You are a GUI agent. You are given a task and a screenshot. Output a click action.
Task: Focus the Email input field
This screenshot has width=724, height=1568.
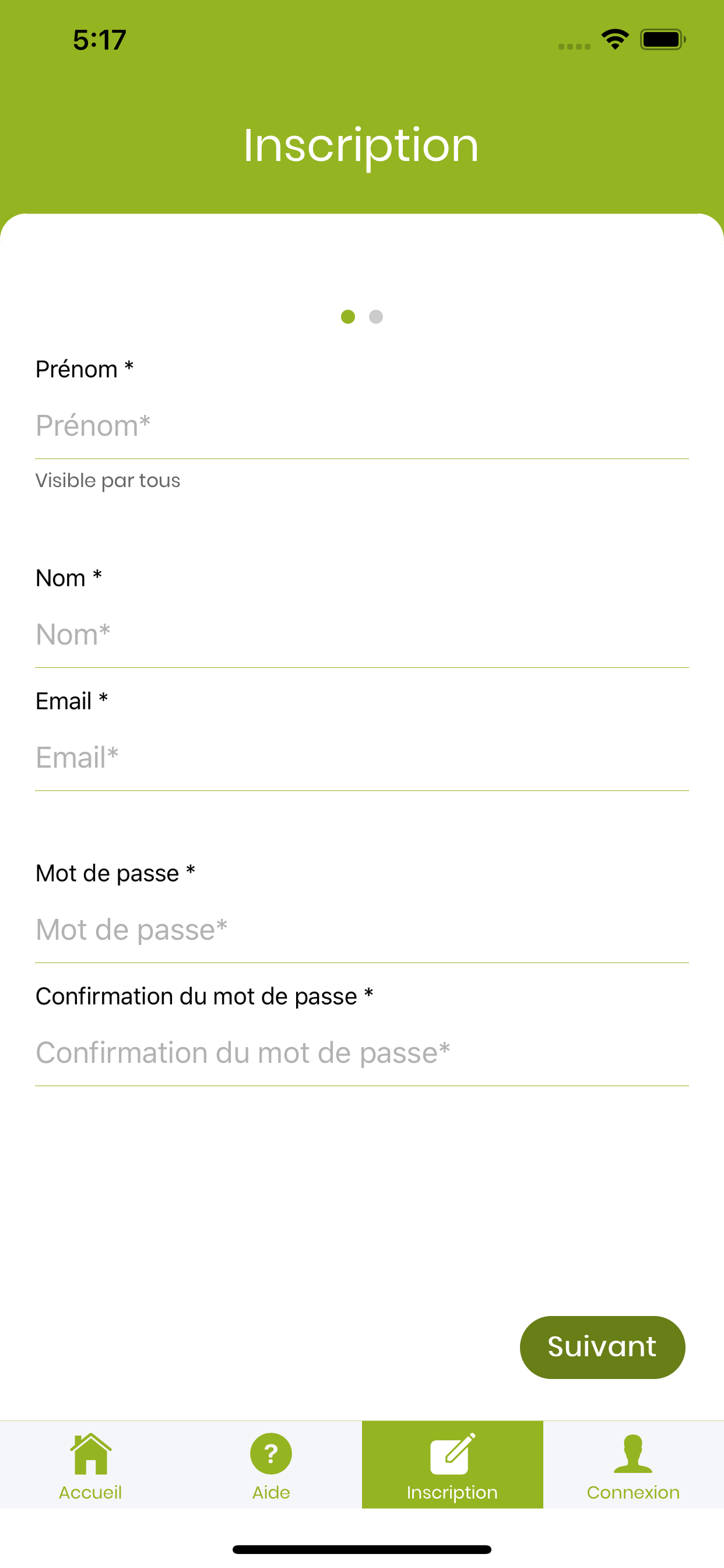click(x=362, y=758)
